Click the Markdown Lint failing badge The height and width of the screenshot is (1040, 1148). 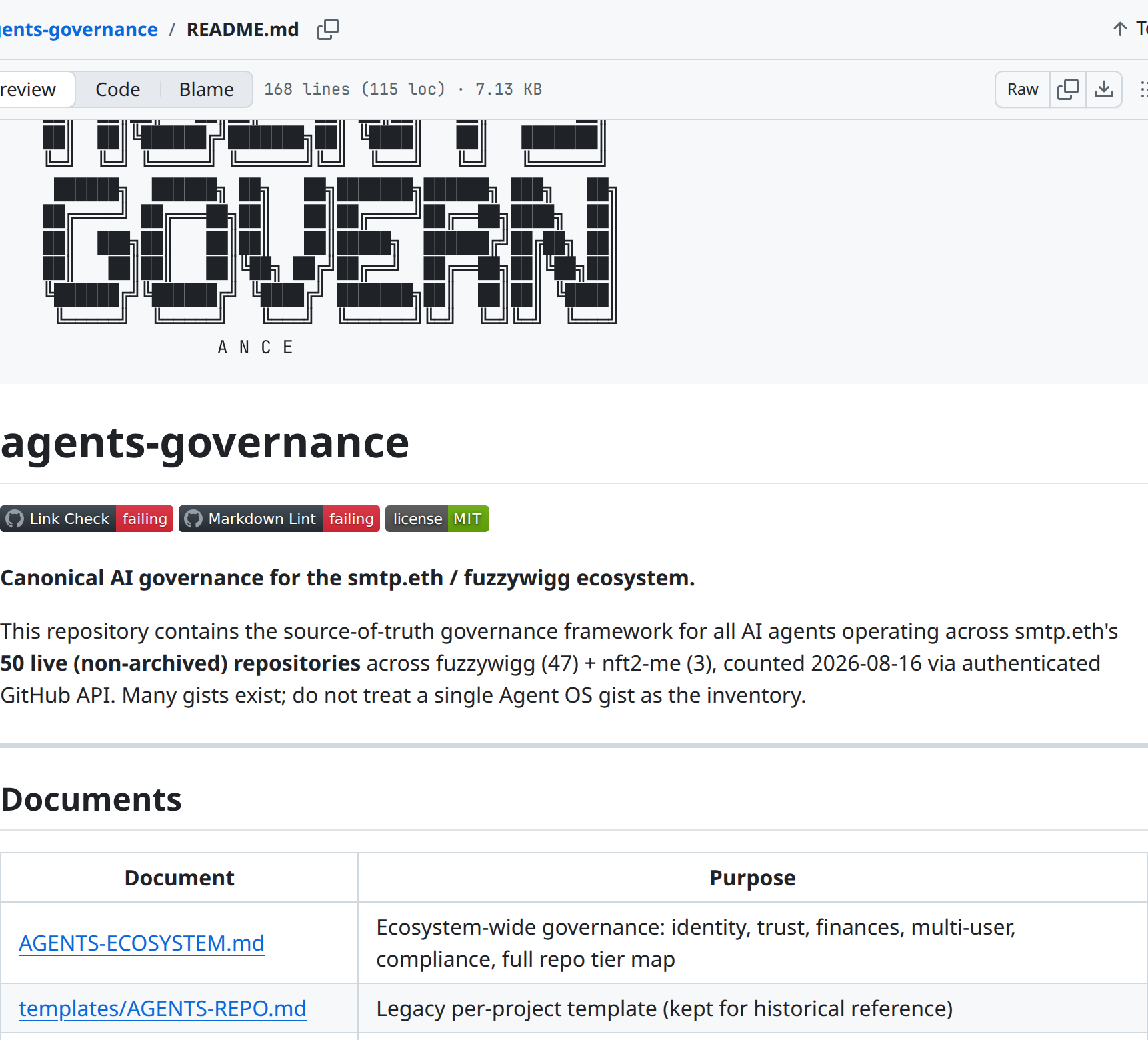[x=279, y=519]
